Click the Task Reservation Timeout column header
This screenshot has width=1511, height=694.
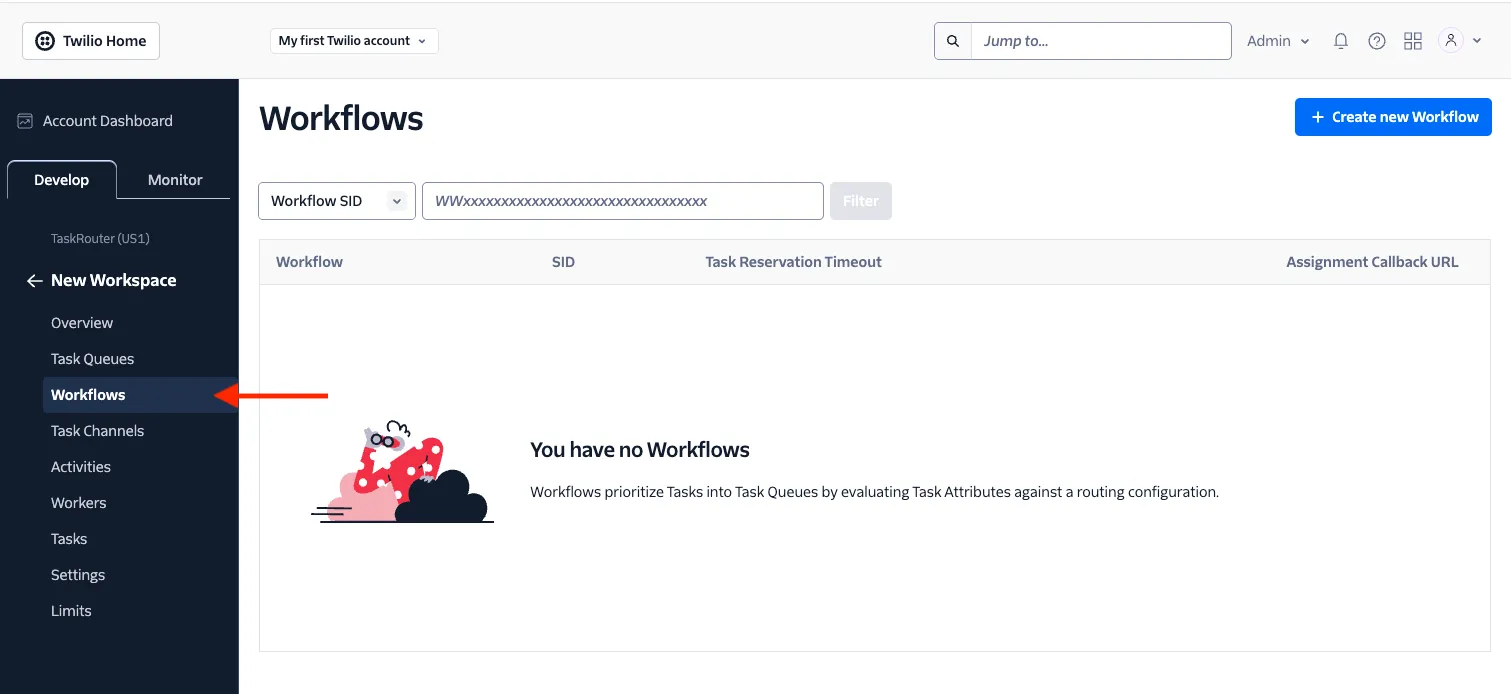(793, 262)
